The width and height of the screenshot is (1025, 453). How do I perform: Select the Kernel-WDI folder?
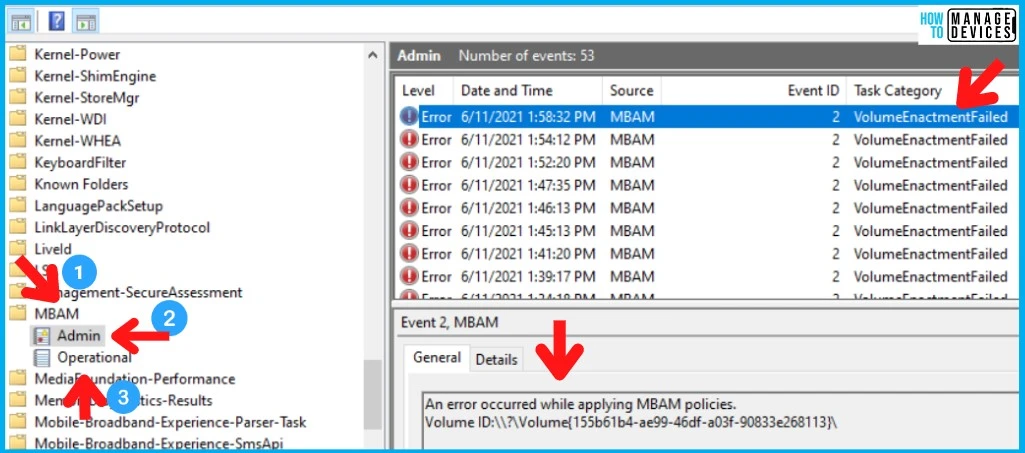tap(70, 120)
